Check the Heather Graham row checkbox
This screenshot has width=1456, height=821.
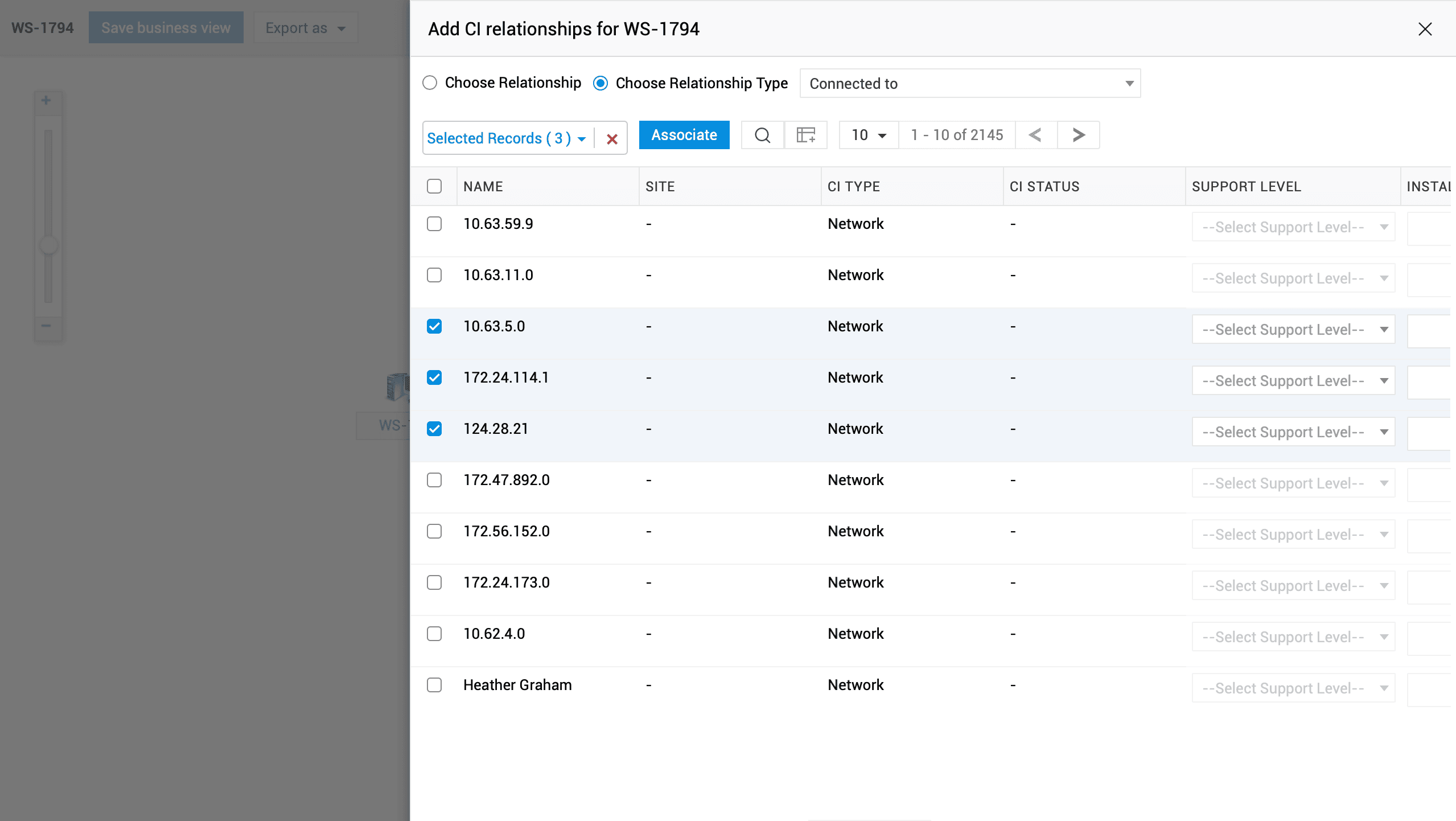434,685
